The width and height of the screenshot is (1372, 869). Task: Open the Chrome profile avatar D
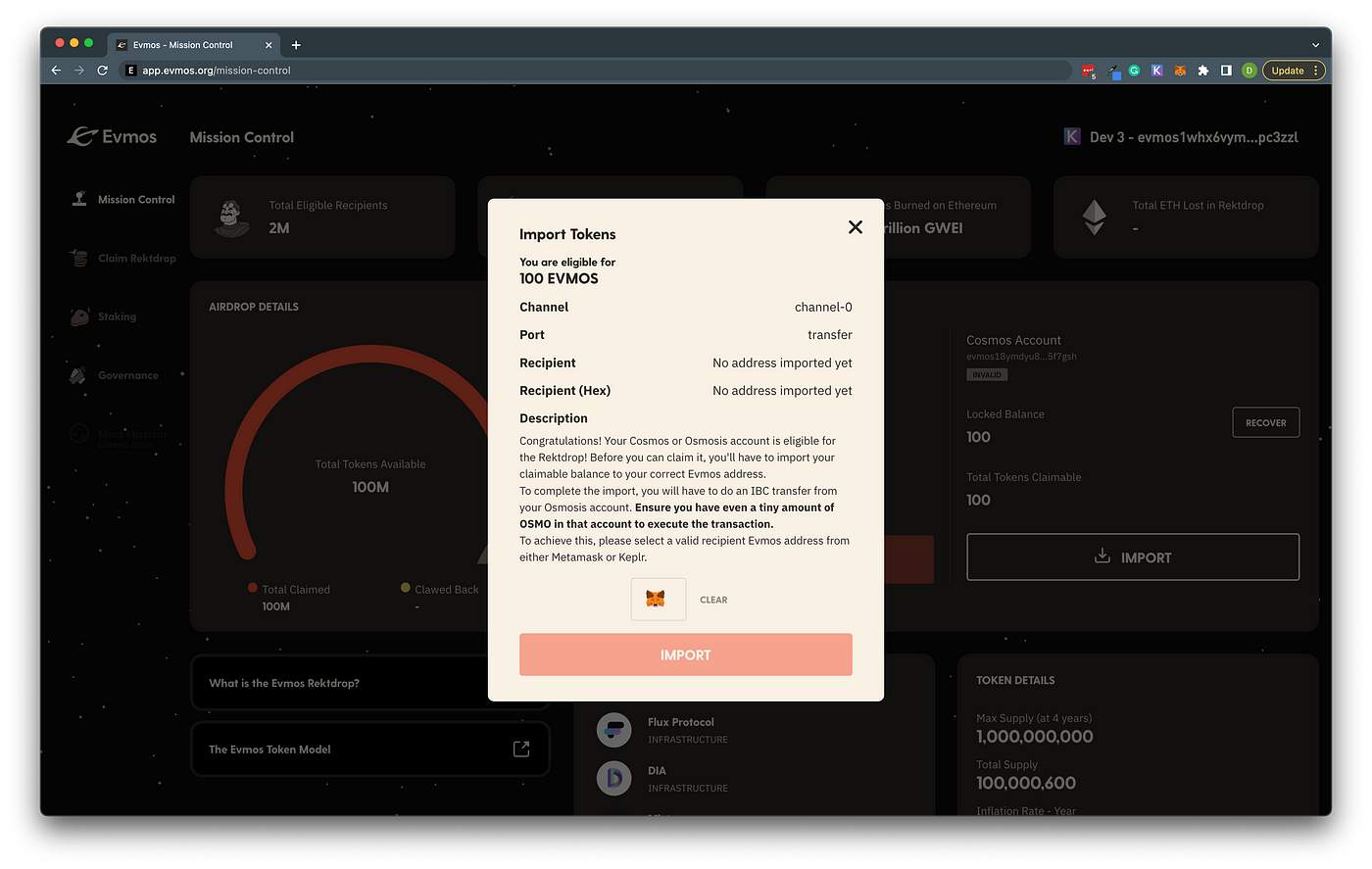1249,71
